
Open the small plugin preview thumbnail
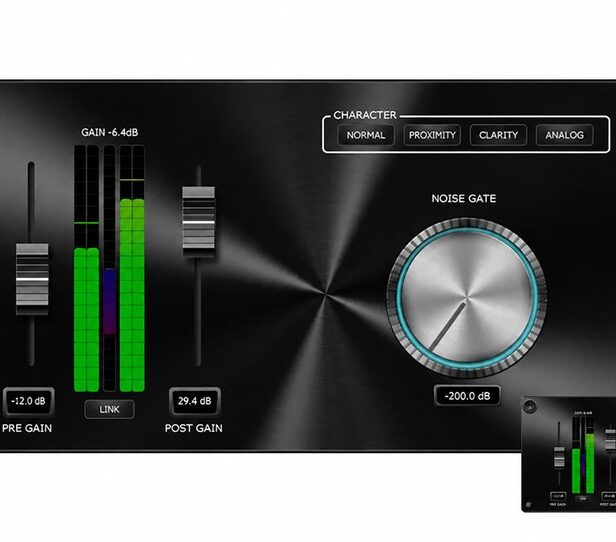pyautogui.click(x=568, y=454)
